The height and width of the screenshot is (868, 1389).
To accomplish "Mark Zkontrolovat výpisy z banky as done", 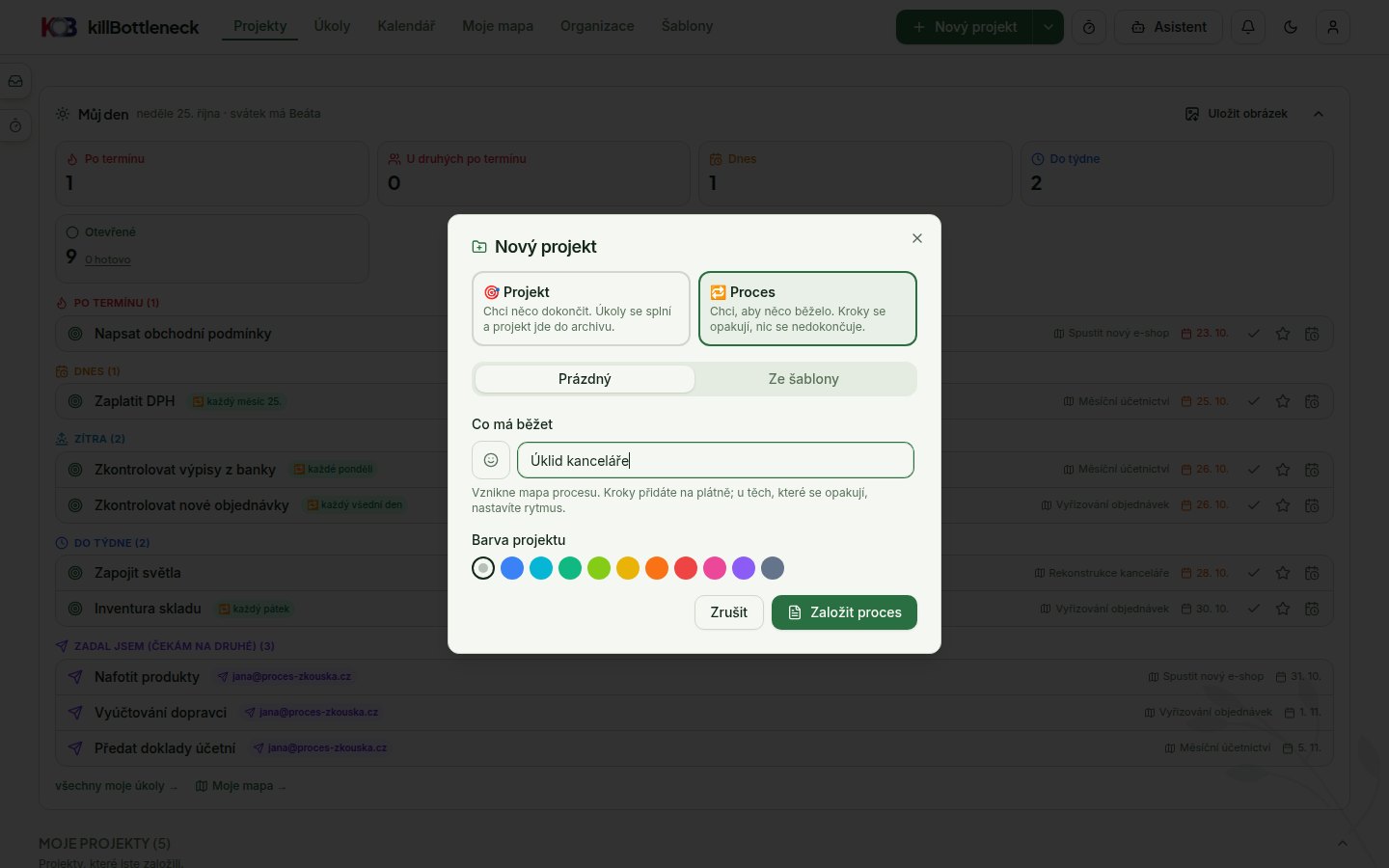I will click(1254, 470).
